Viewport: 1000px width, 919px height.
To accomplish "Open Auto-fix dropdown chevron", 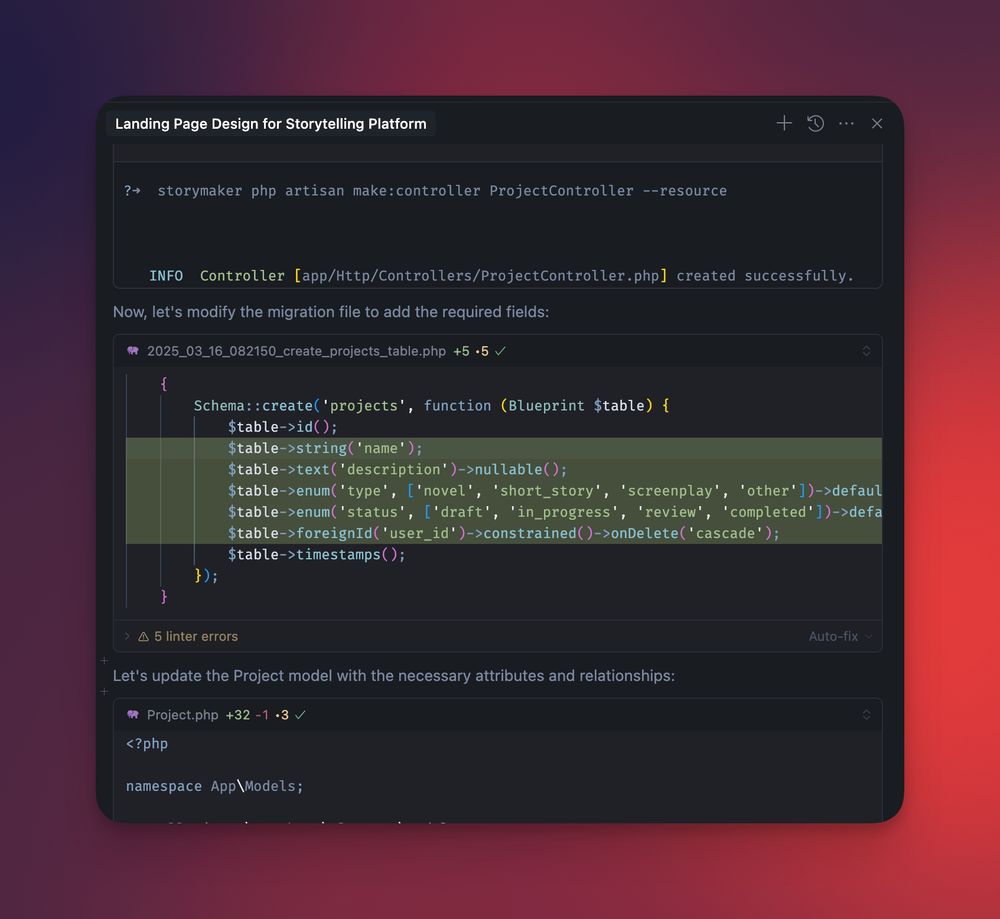I will (868, 636).
